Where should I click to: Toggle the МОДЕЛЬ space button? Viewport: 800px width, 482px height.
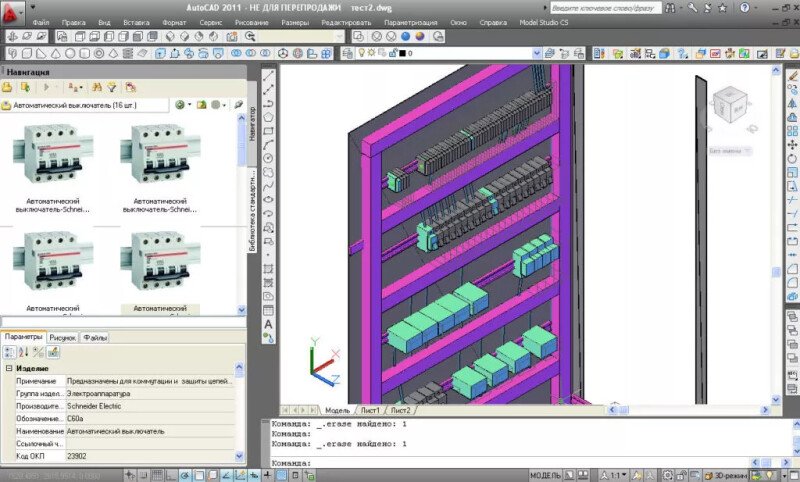pyautogui.click(x=544, y=475)
